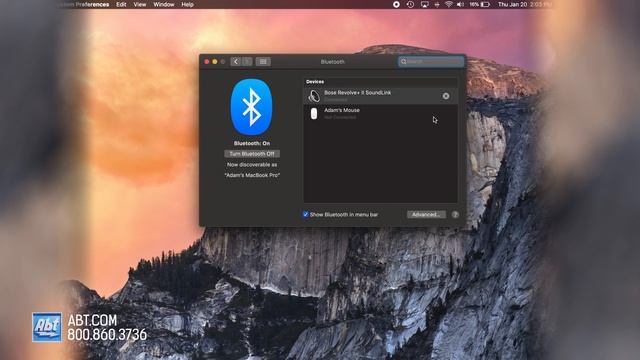Click the forward arrow in the toolbar

(x=247, y=62)
